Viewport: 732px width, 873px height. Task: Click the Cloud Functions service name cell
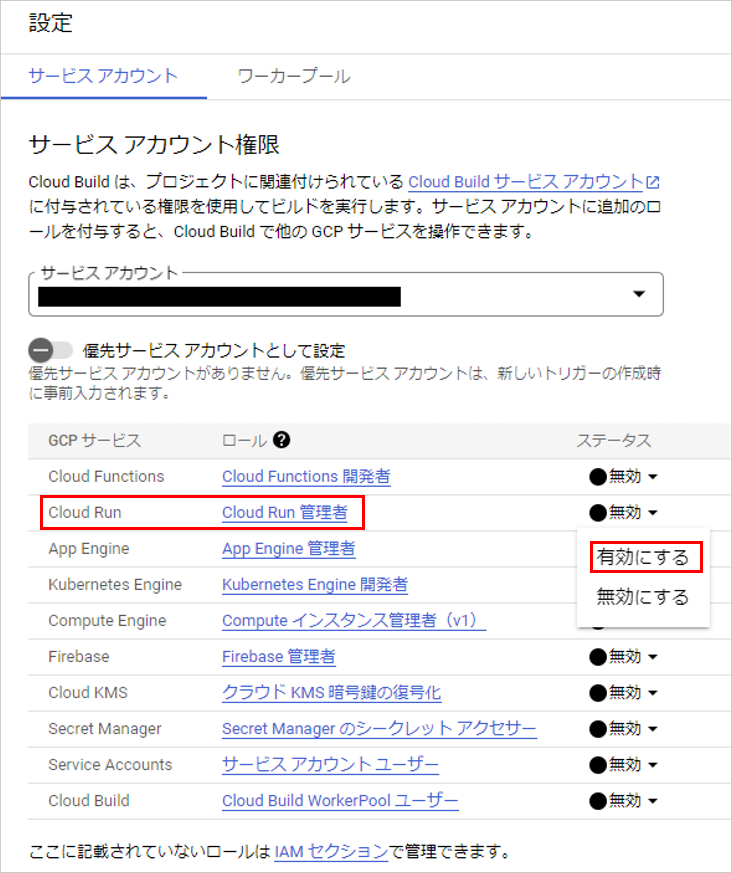click(x=106, y=477)
